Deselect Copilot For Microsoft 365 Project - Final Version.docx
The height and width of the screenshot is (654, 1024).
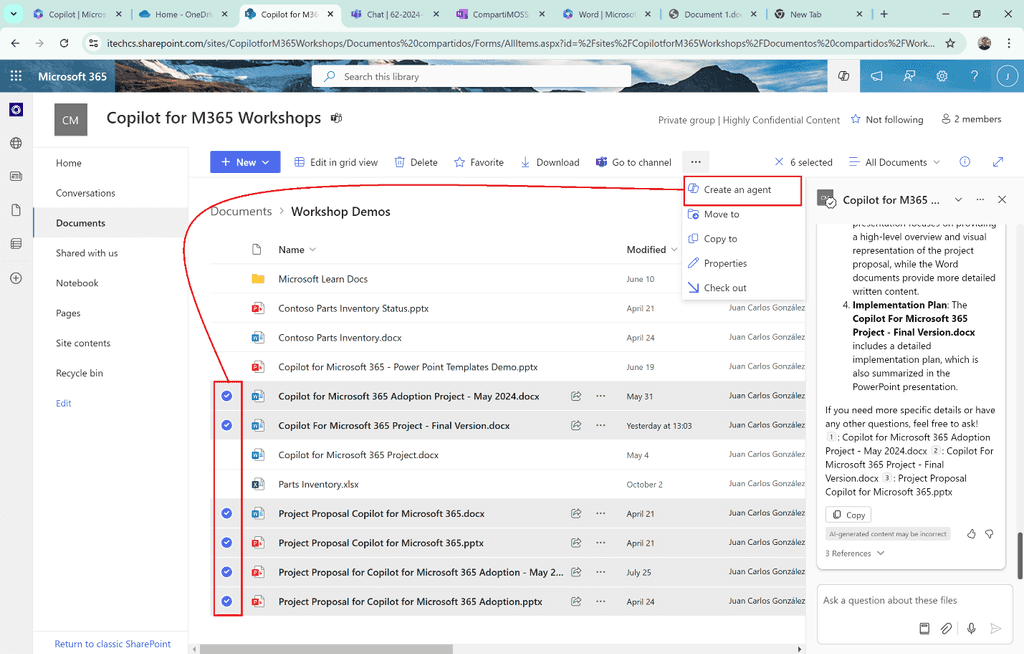(227, 425)
